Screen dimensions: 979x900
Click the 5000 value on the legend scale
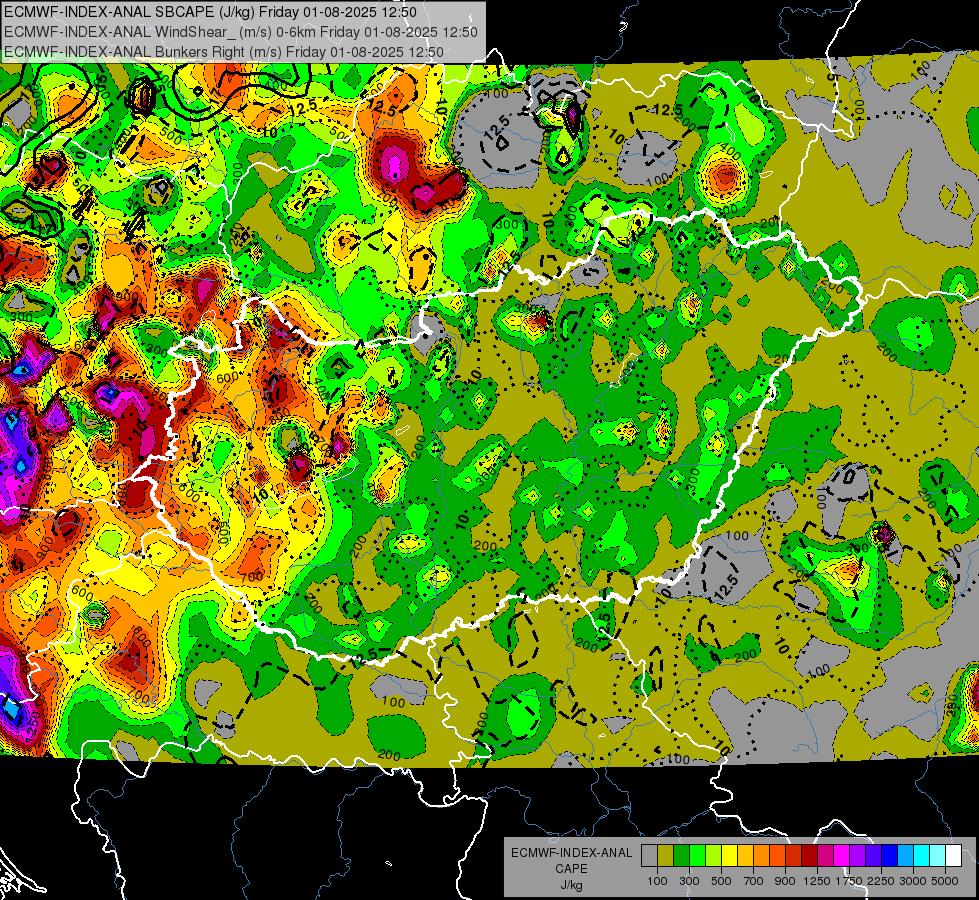click(x=945, y=881)
